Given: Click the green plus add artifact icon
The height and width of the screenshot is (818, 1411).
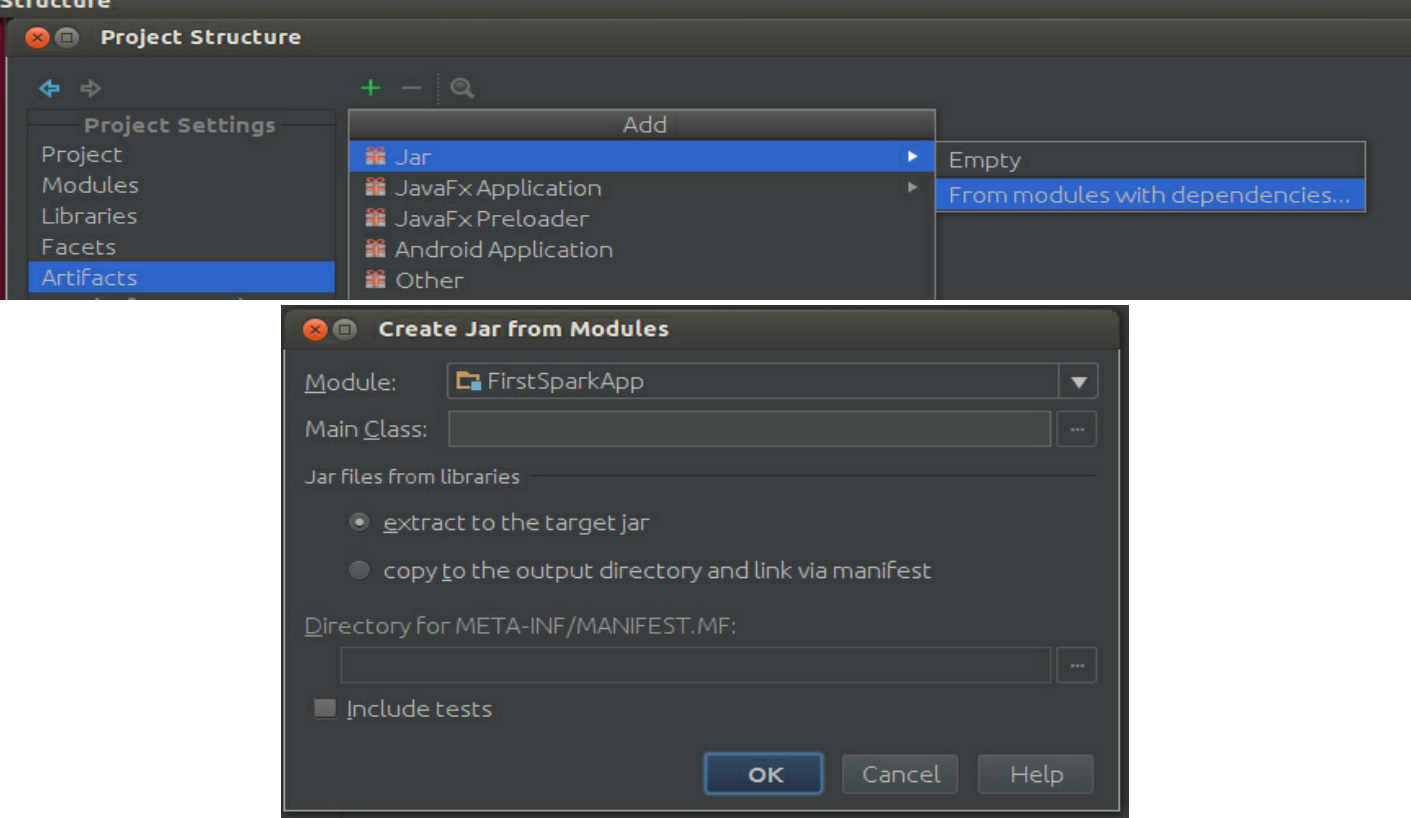Looking at the screenshot, I should (x=371, y=88).
